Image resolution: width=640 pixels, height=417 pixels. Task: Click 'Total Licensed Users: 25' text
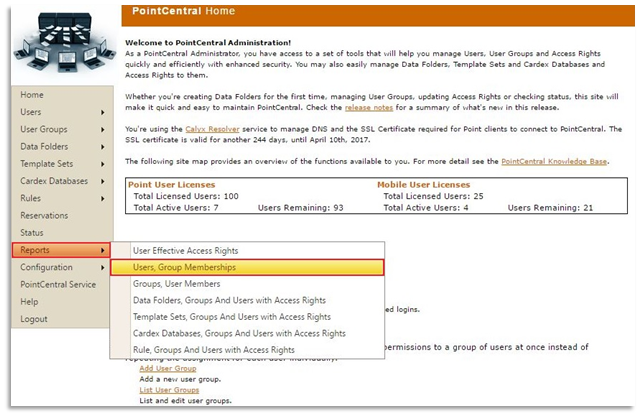pyautogui.click(x=433, y=196)
